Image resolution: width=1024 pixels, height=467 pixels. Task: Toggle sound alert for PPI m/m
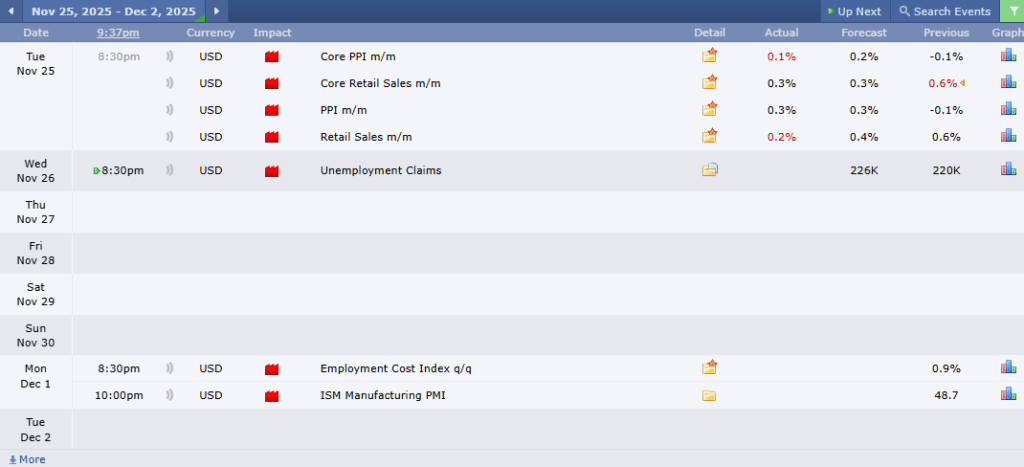pyautogui.click(x=168, y=110)
